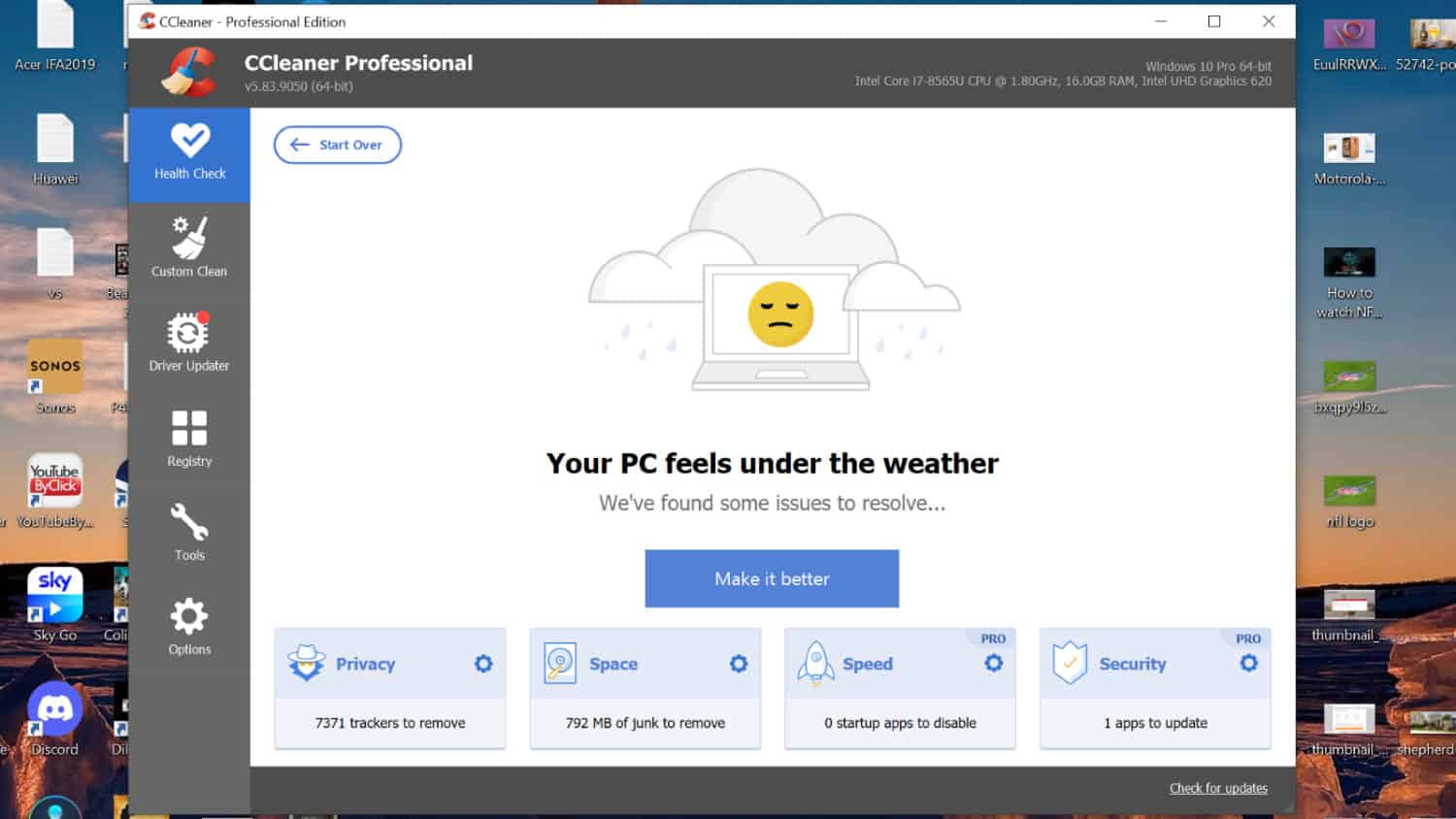This screenshot has height=819, width=1456.
Task: Select the Sky Go desktop shortcut
Action: 55,604
